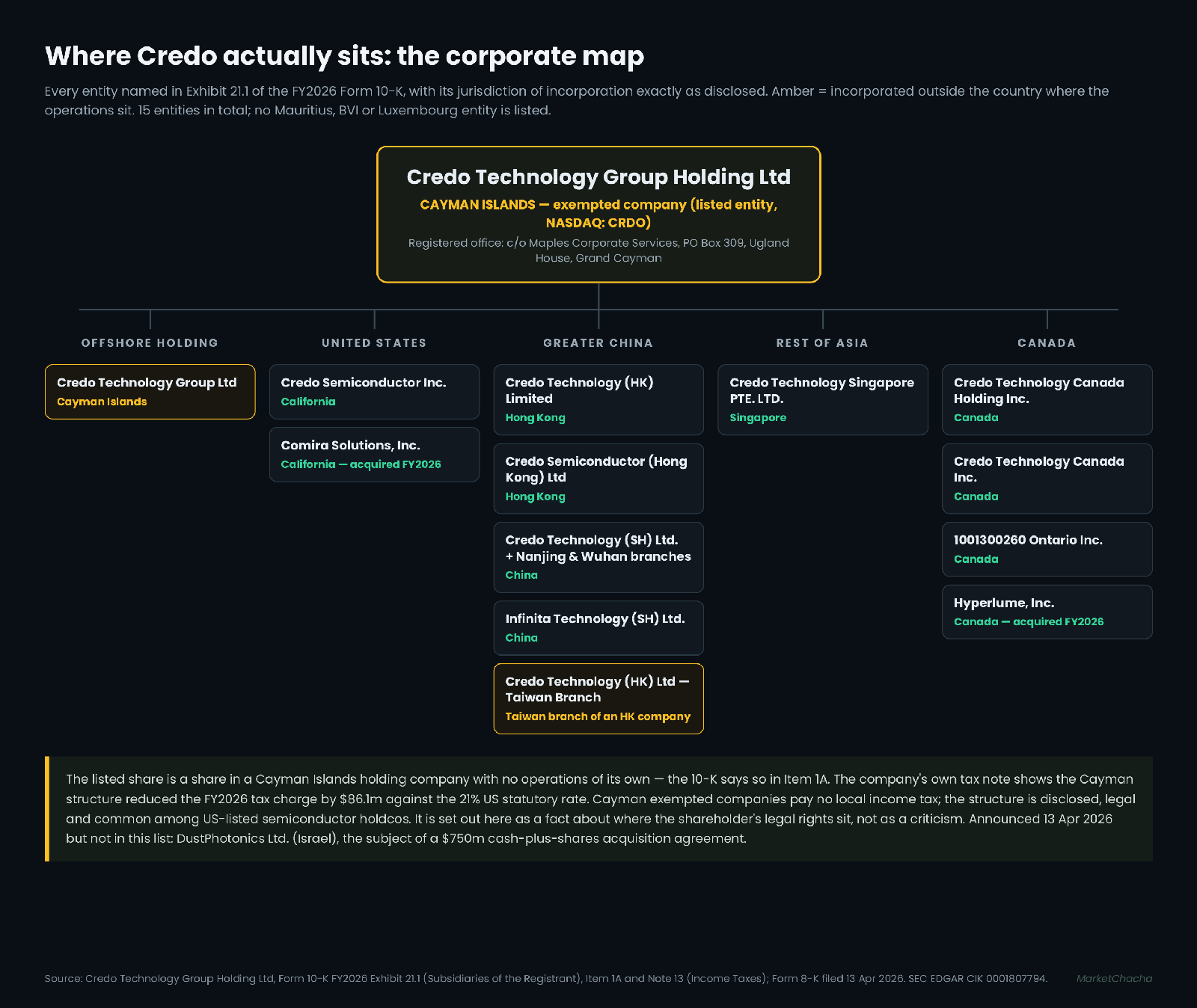Open the "Credo Technology (HK) Limited" card

598,399
